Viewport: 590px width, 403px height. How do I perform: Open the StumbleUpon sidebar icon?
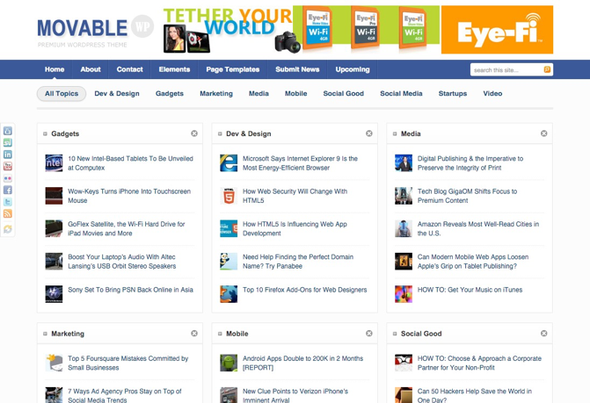(x=8, y=143)
